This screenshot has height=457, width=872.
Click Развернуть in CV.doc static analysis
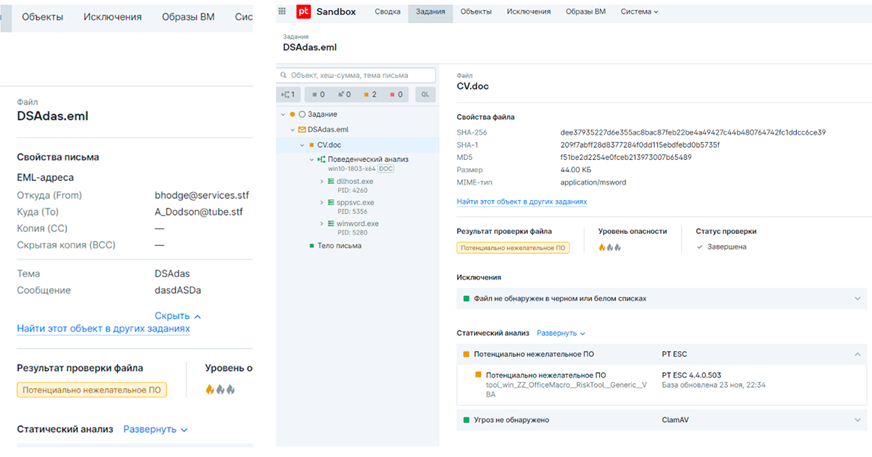pos(561,333)
